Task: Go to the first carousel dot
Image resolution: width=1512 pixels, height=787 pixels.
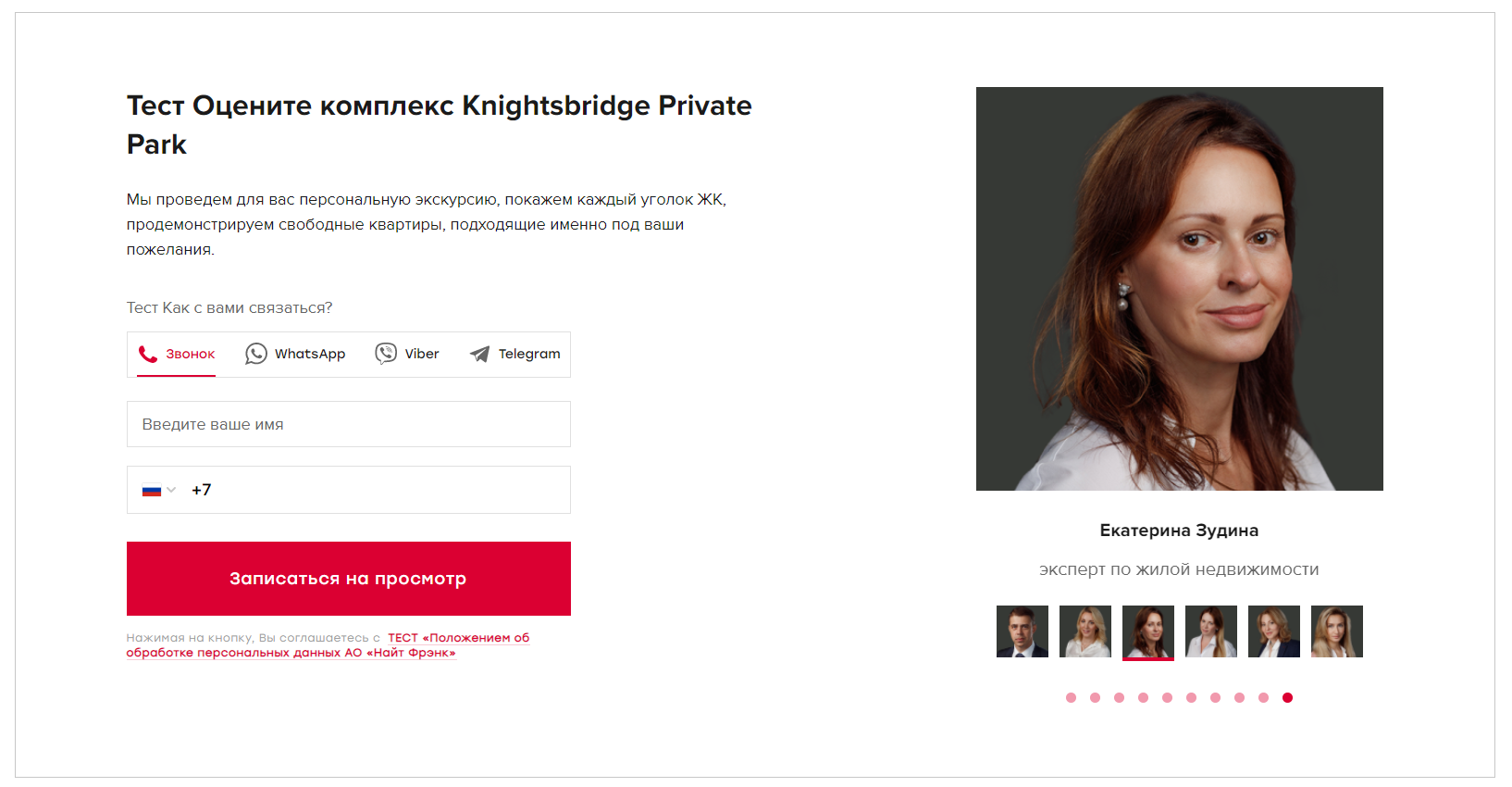Action: [1071, 698]
